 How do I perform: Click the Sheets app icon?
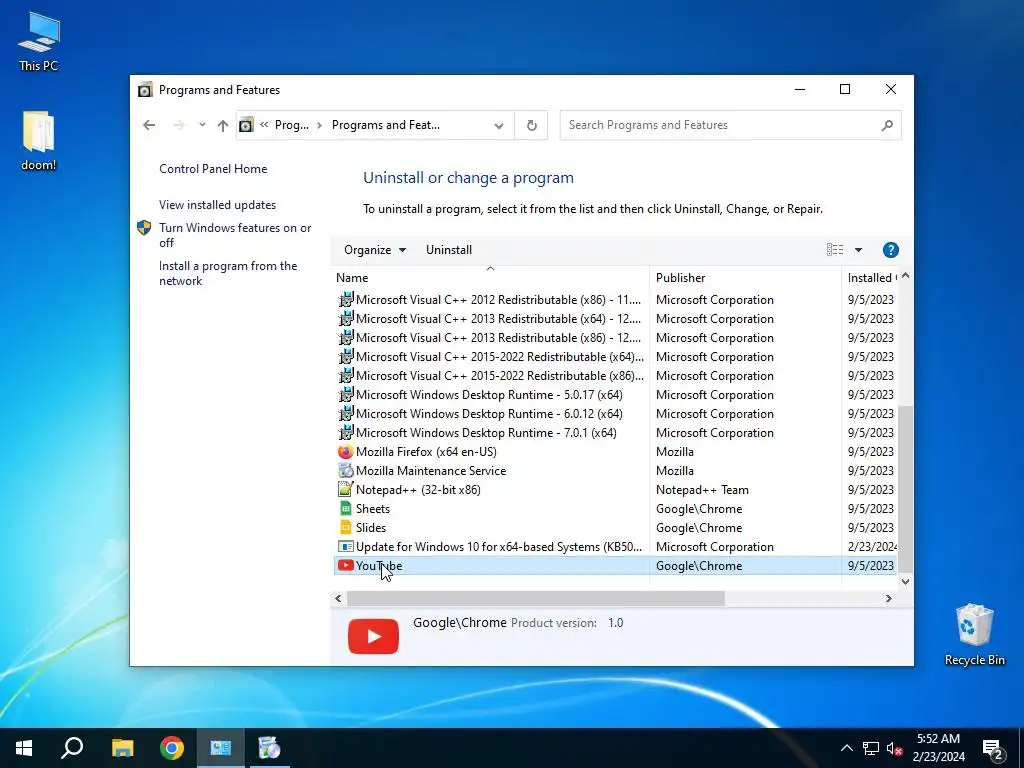[345, 509]
